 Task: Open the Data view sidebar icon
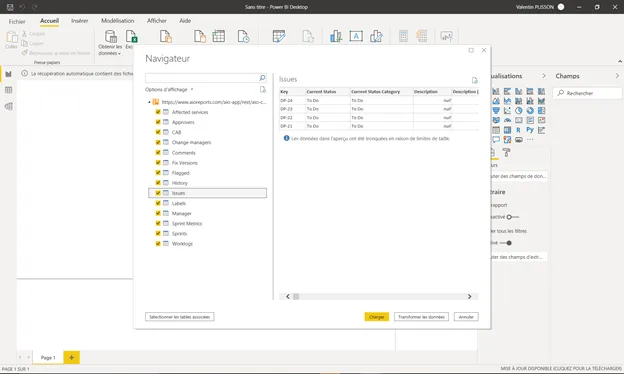(x=8, y=90)
